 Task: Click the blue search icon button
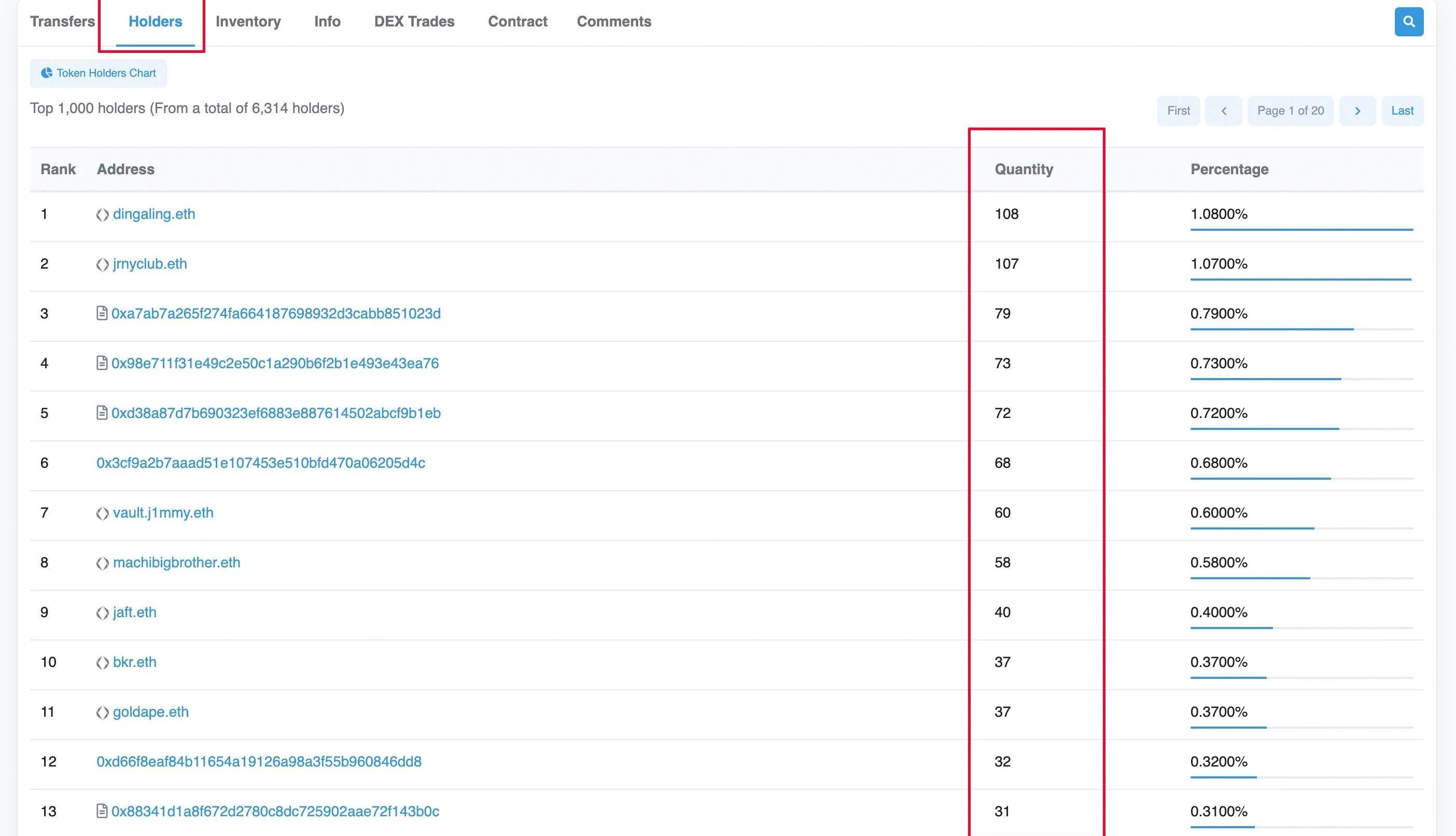[x=1408, y=22]
